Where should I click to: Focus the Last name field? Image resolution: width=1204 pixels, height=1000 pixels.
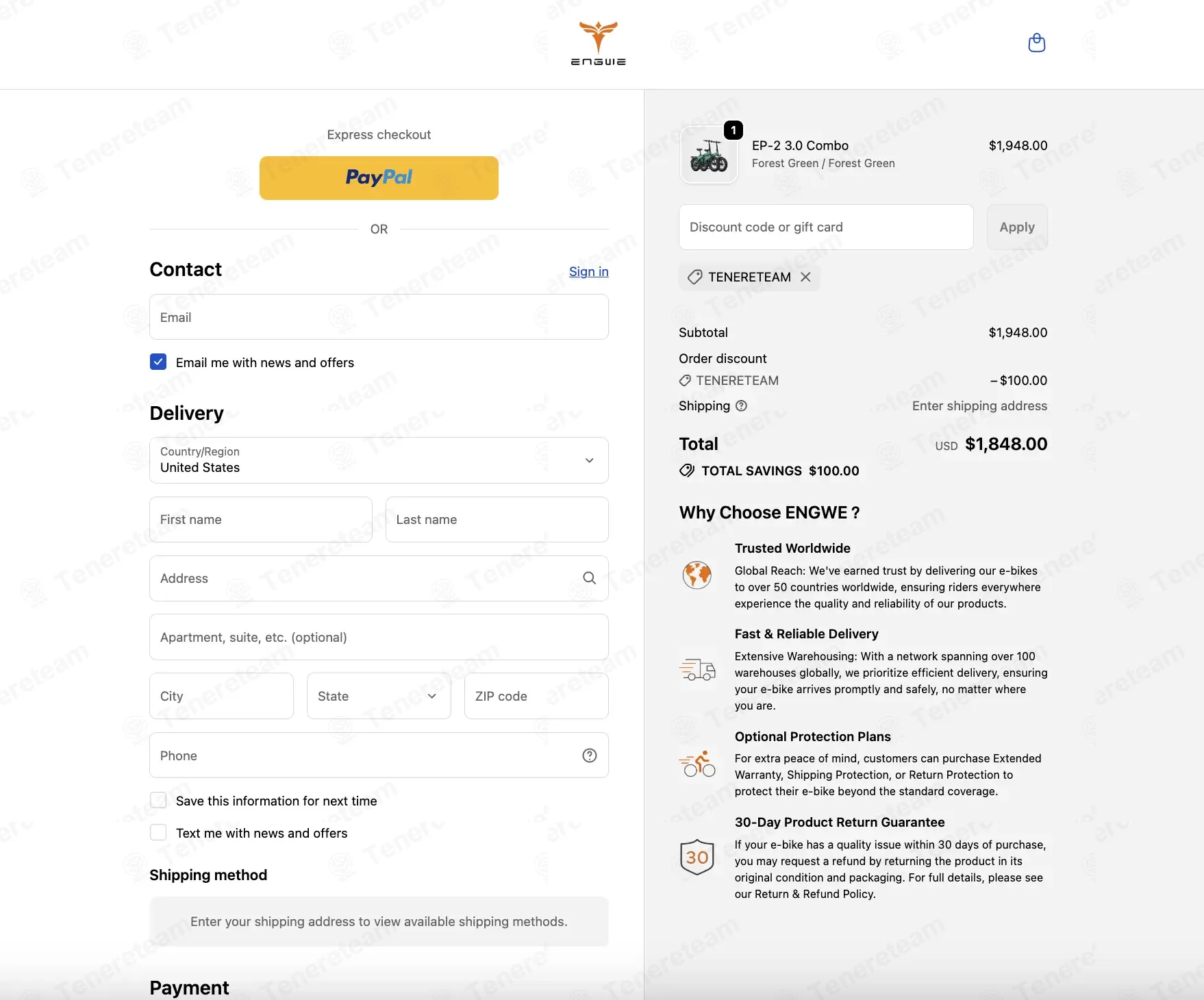tap(497, 519)
